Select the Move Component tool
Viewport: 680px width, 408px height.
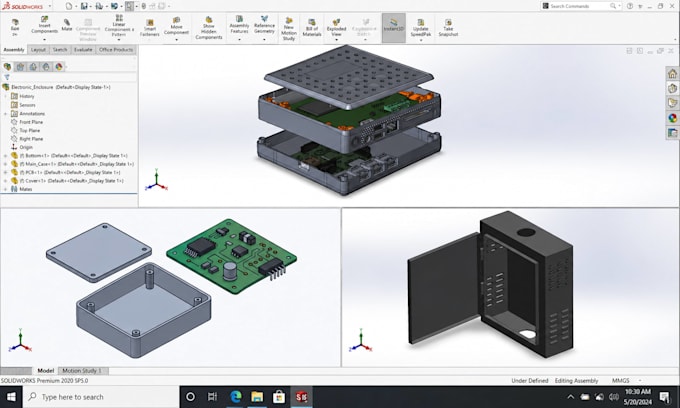[176, 26]
